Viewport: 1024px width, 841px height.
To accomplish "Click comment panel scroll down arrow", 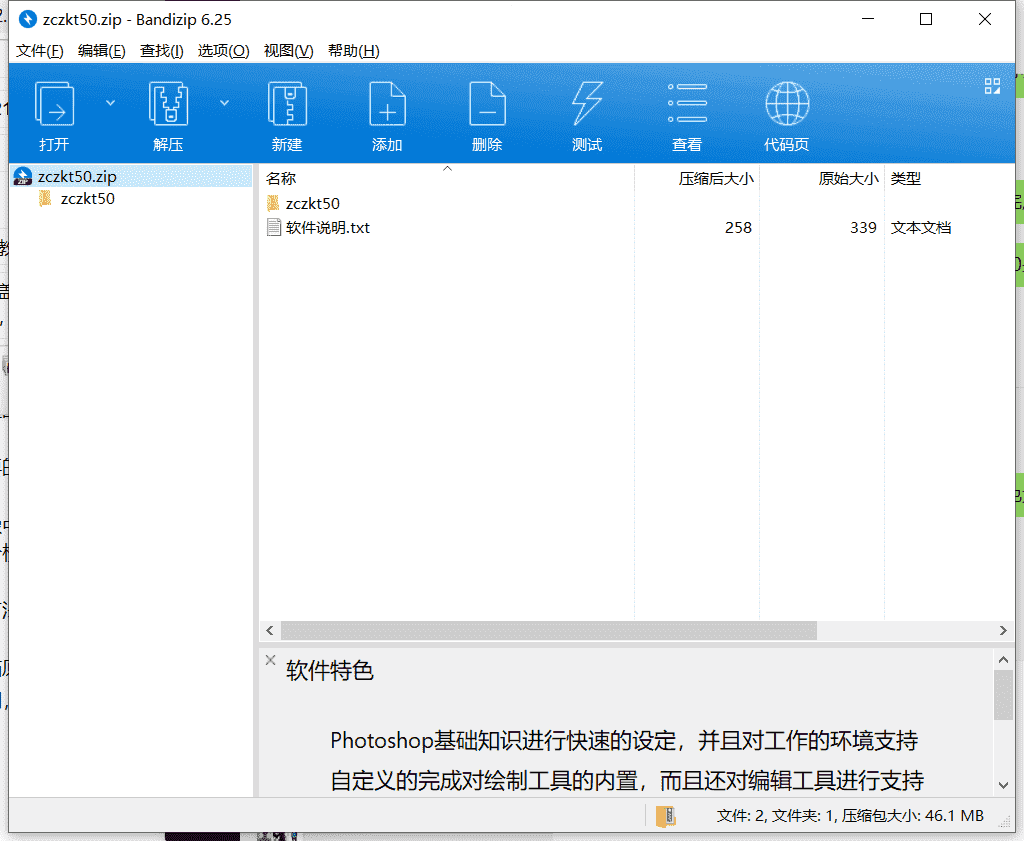I will click(1003, 785).
